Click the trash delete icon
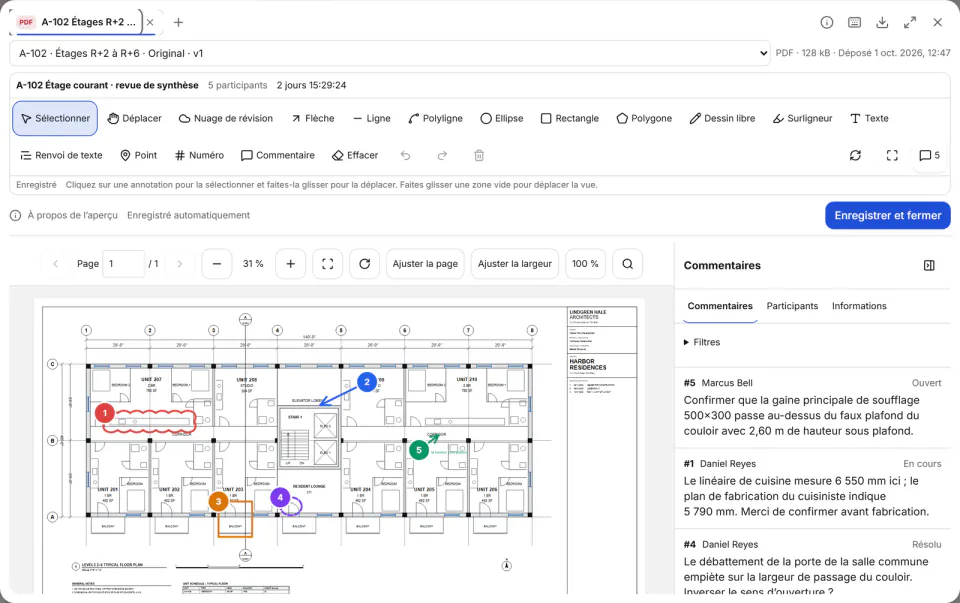Viewport: 960px width, 603px height. (x=479, y=155)
